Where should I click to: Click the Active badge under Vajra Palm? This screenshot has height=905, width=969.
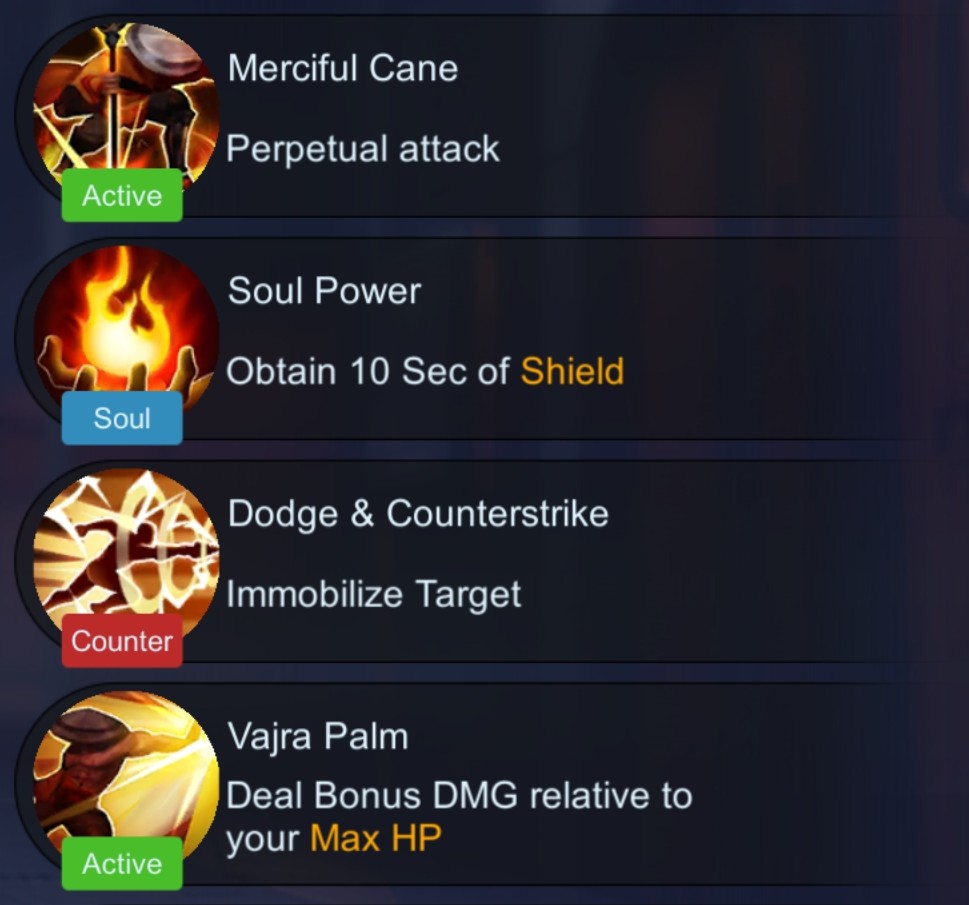coord(122,864)
